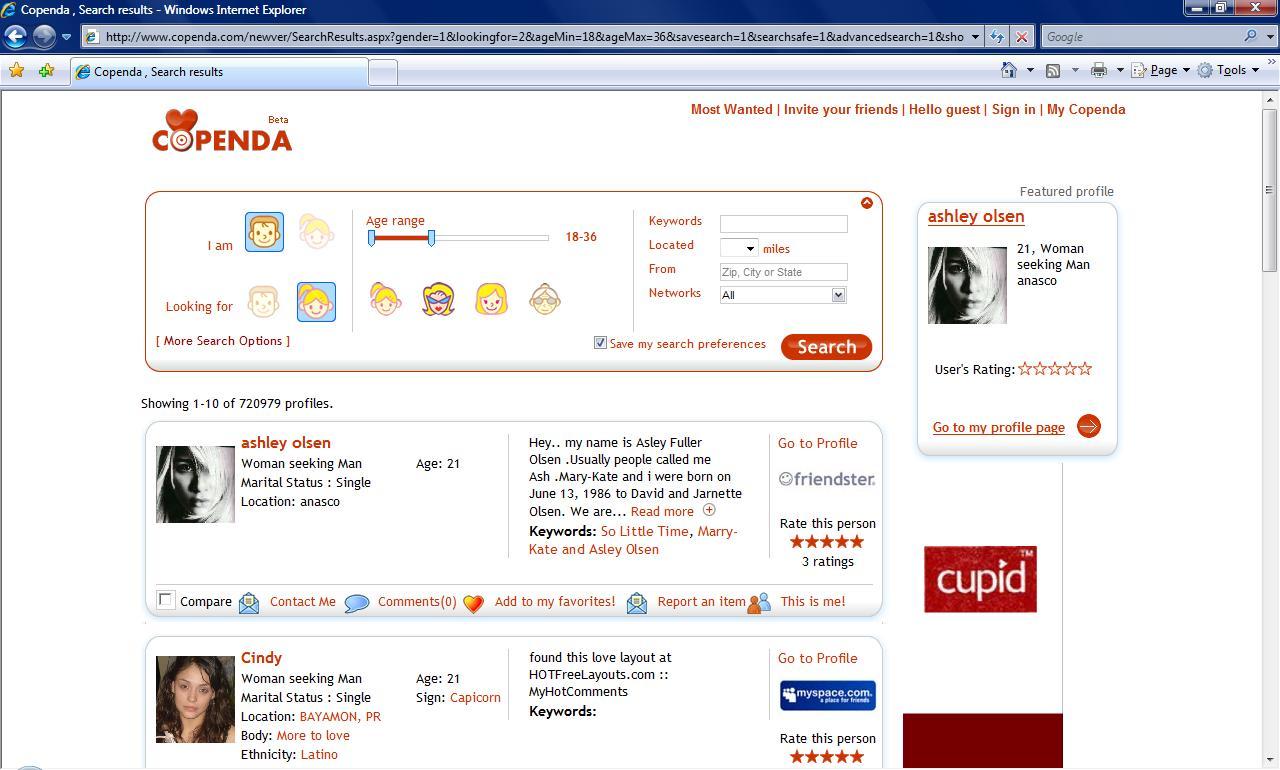
Task: Click the browser Forward arrow button
Action: (44, 37)
